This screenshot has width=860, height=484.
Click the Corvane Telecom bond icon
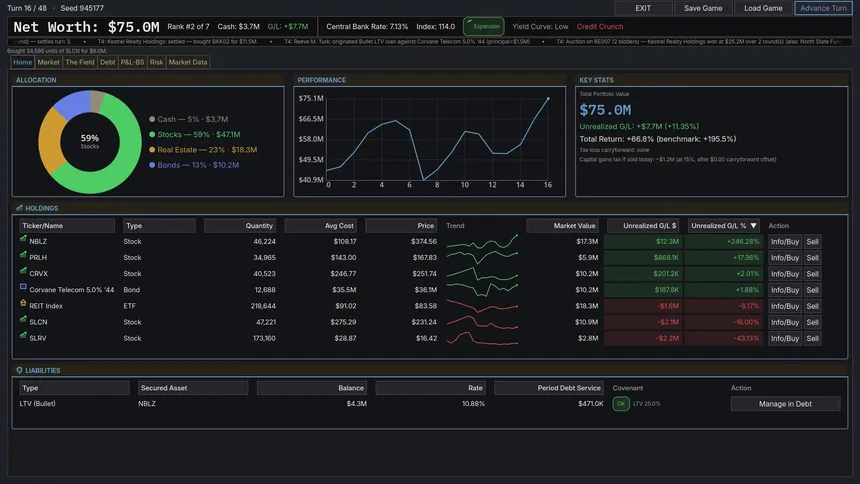point(23,286)
